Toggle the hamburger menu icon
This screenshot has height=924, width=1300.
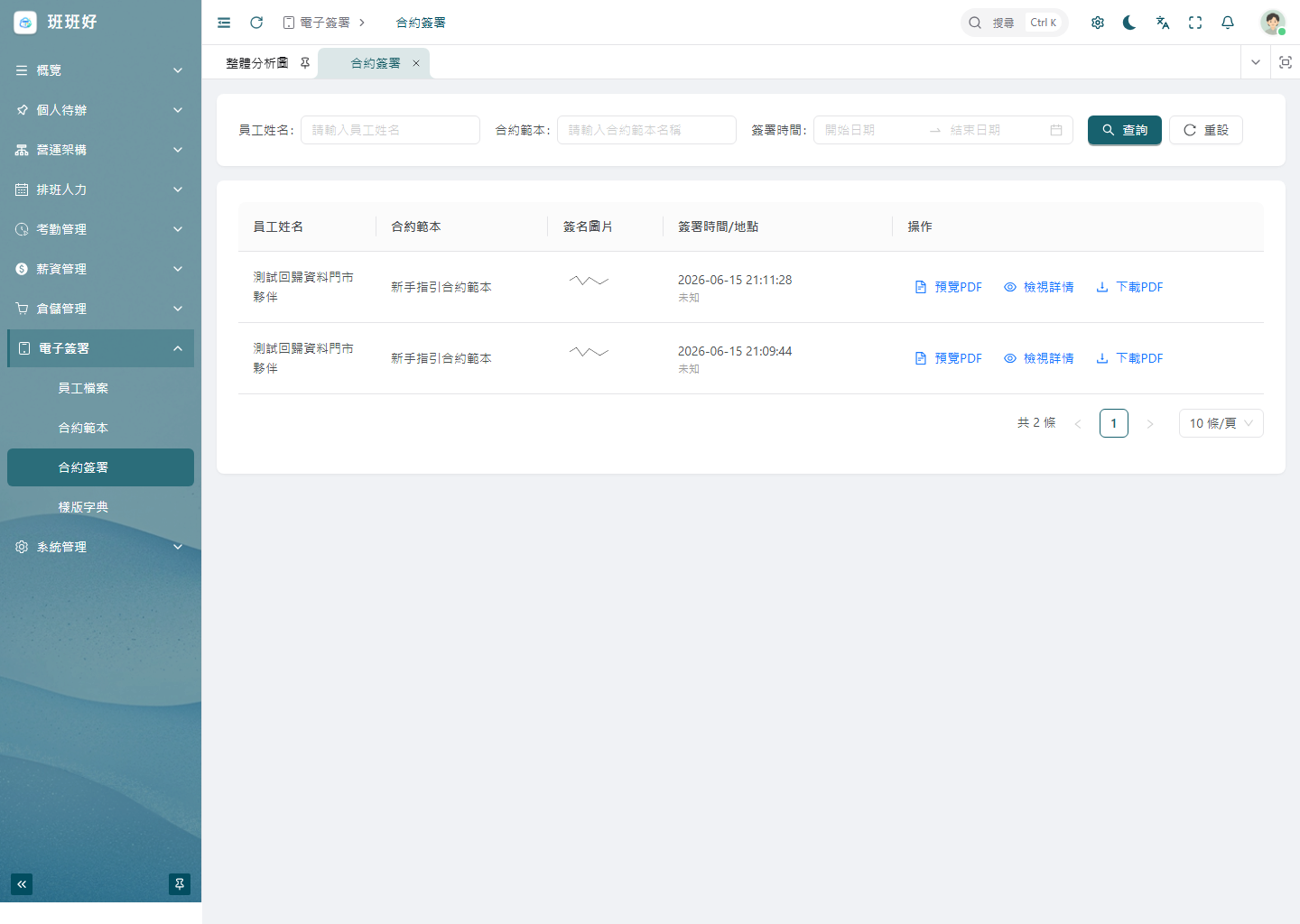224,23
